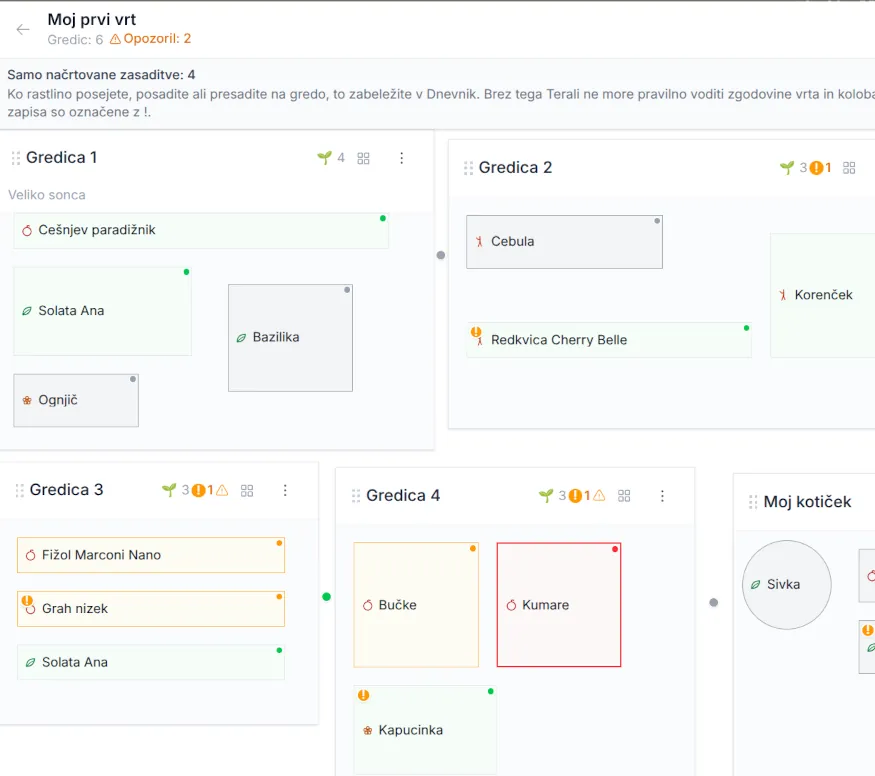Click the Opozoril: 2 warnings link
This screenshot has height=776, width=875.
pos(151,38)
